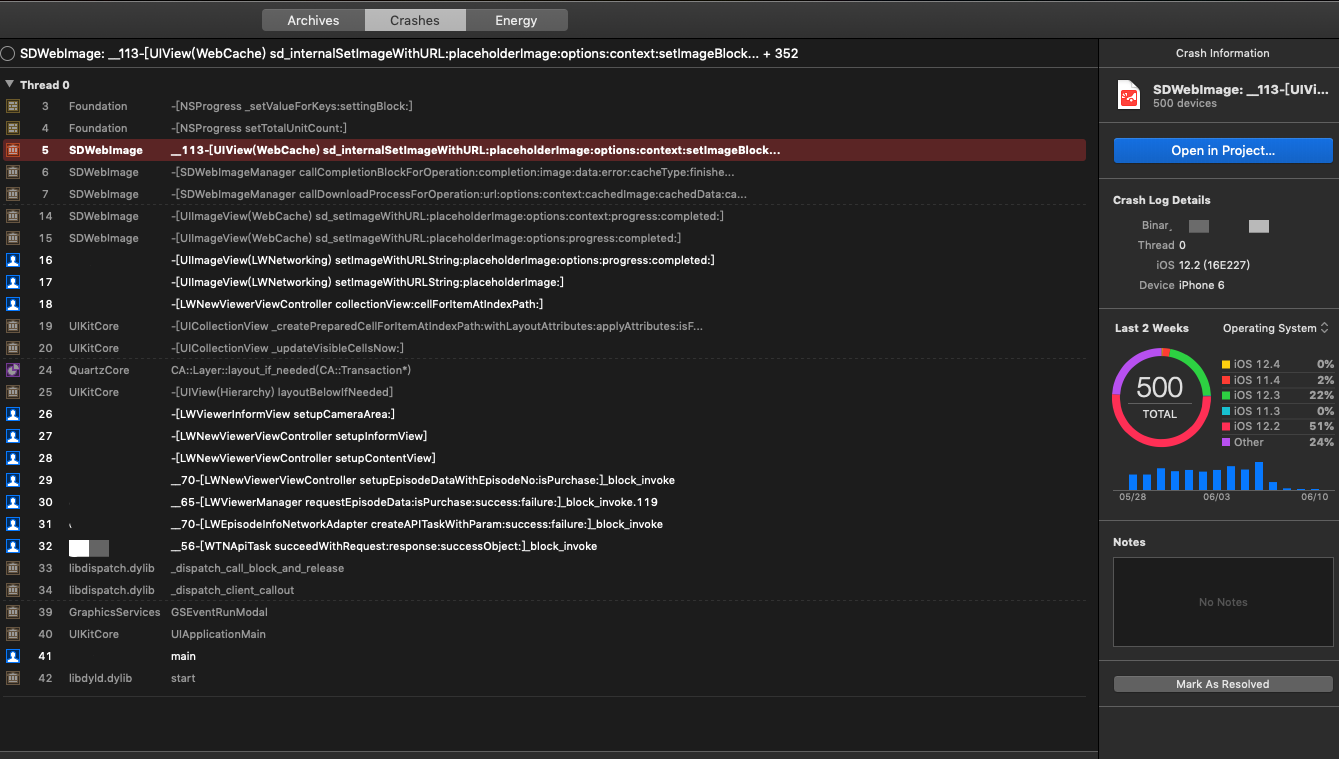Collapse the Thread 0 disclosure triangle
This screenshot has width=1339, height=759.
[10, 84]
